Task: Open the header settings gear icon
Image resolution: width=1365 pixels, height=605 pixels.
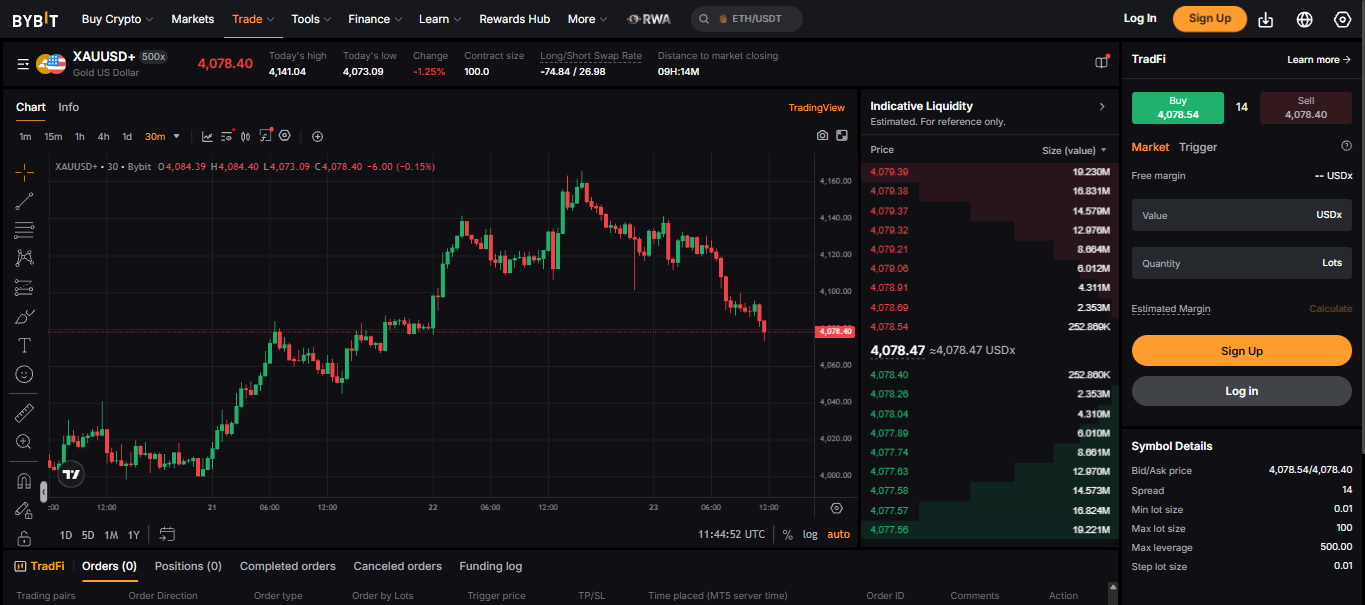Action: (1342, 19)
